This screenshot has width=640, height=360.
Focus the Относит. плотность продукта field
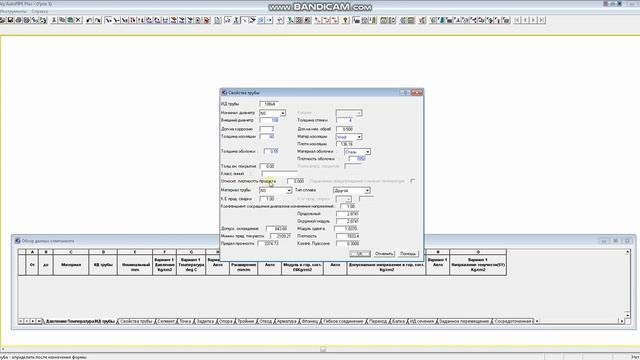(296, 181)
